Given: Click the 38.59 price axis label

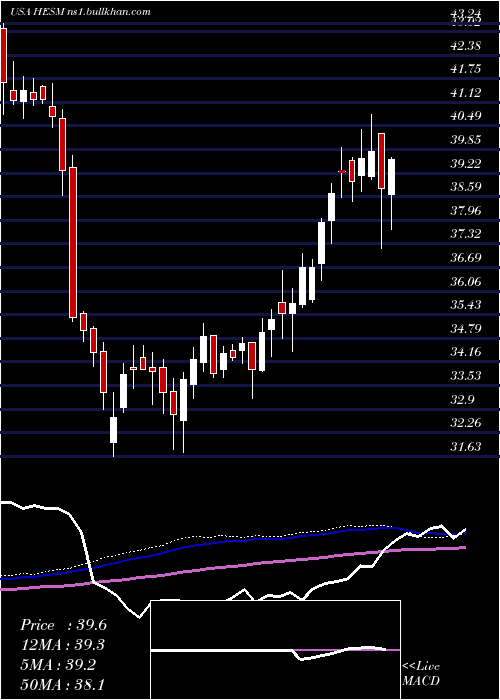Looking at the screenshot, I should click(x=465, y=187).
